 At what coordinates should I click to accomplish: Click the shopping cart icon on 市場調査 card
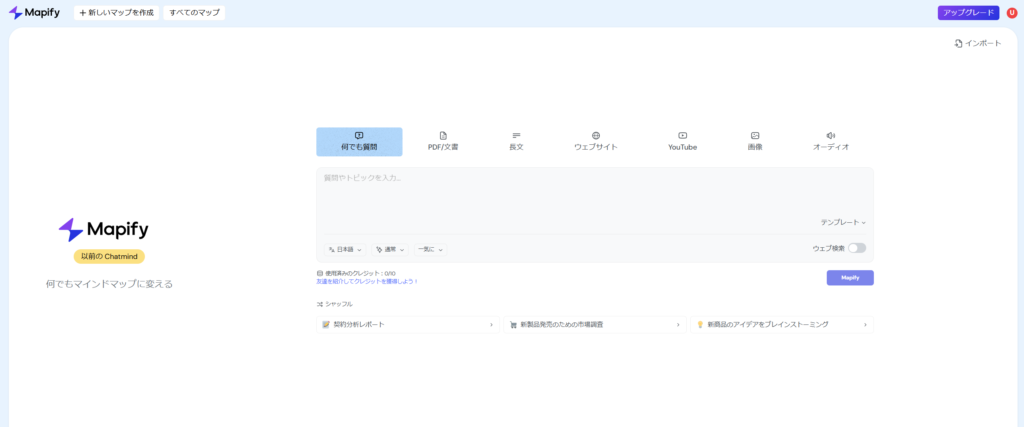point(513,324)
